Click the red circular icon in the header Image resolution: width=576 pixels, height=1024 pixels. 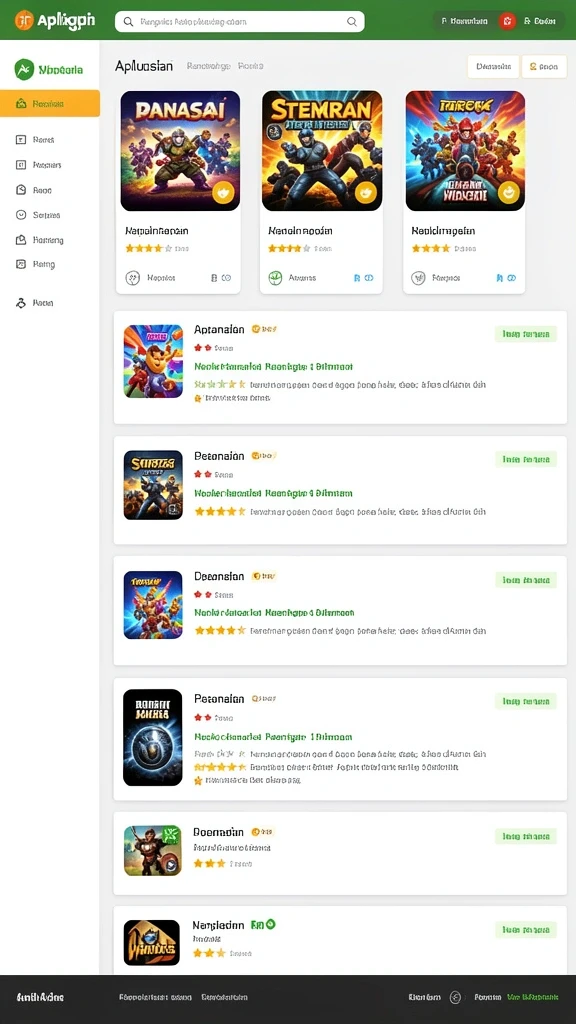tap(507, 22)
